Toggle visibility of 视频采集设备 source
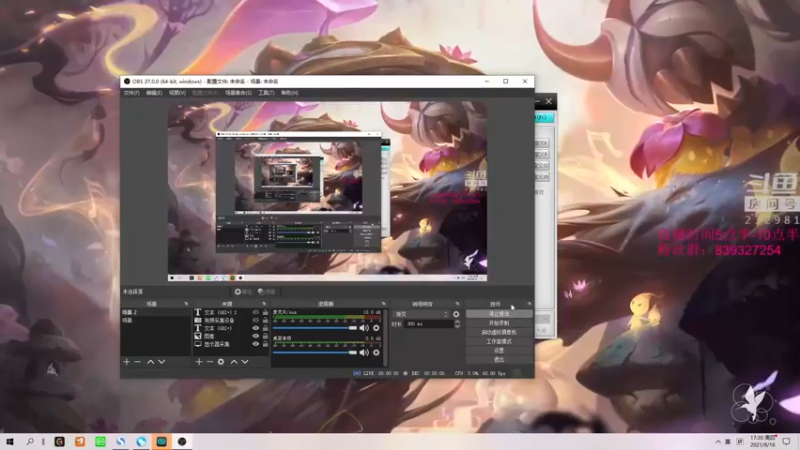800x450 pixels. [x=256, y=320]
